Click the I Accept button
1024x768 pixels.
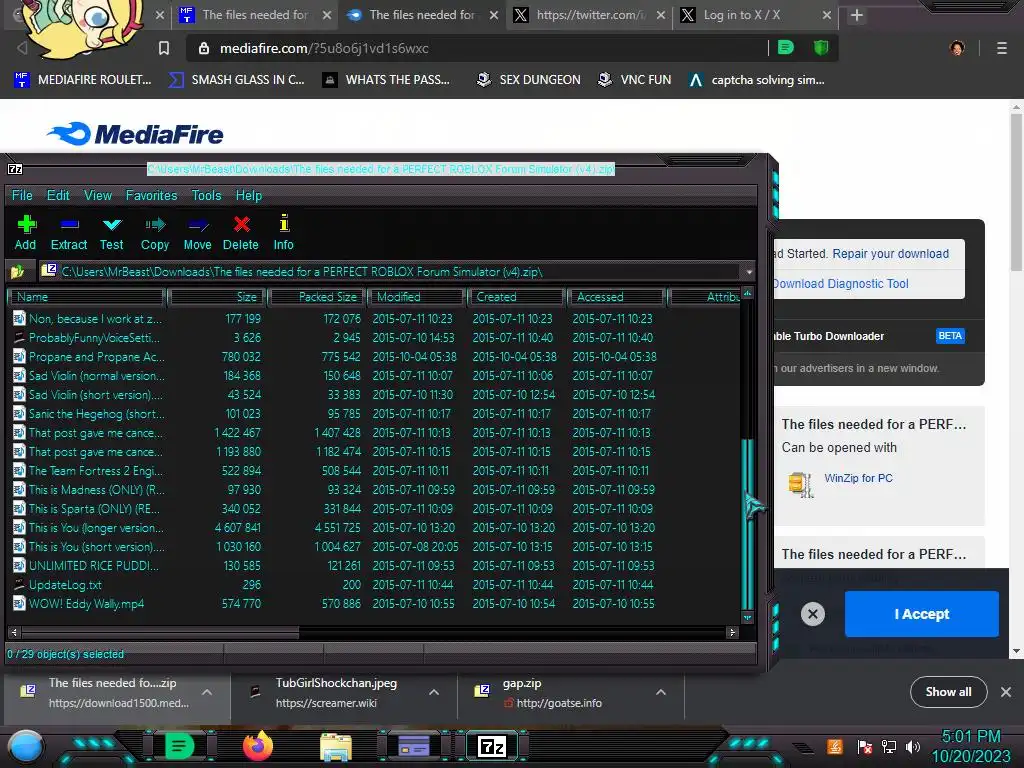pyautogui.click(x=921, y=614)
